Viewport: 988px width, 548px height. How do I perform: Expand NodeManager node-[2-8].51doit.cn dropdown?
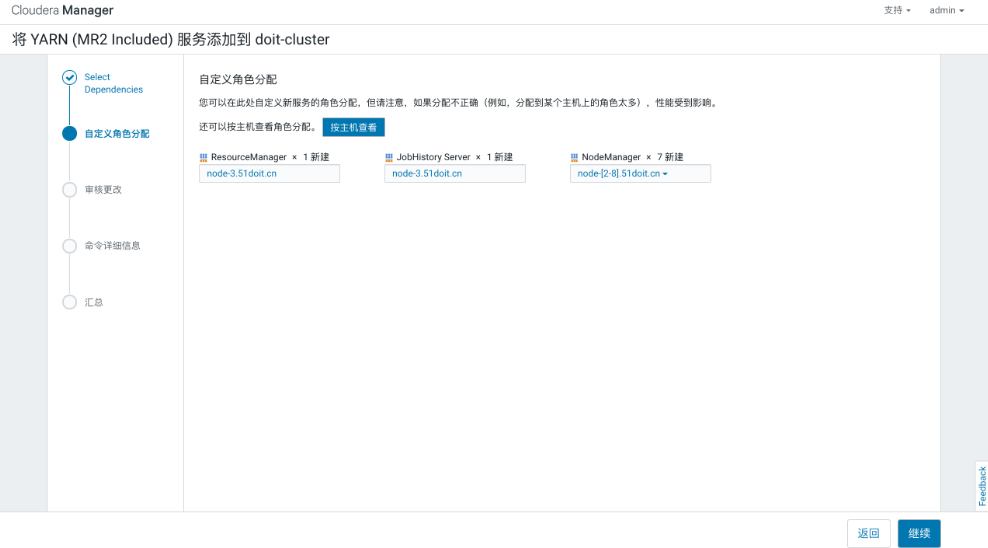point(640,174)
